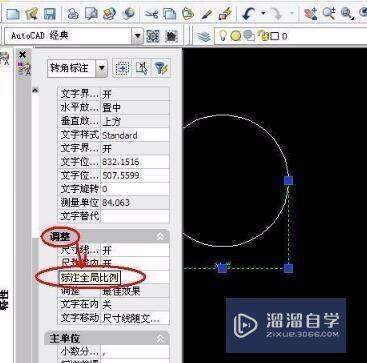Click the Redo arrow icon
This screenshot has width=367, height=363.
tap(276, 14)
